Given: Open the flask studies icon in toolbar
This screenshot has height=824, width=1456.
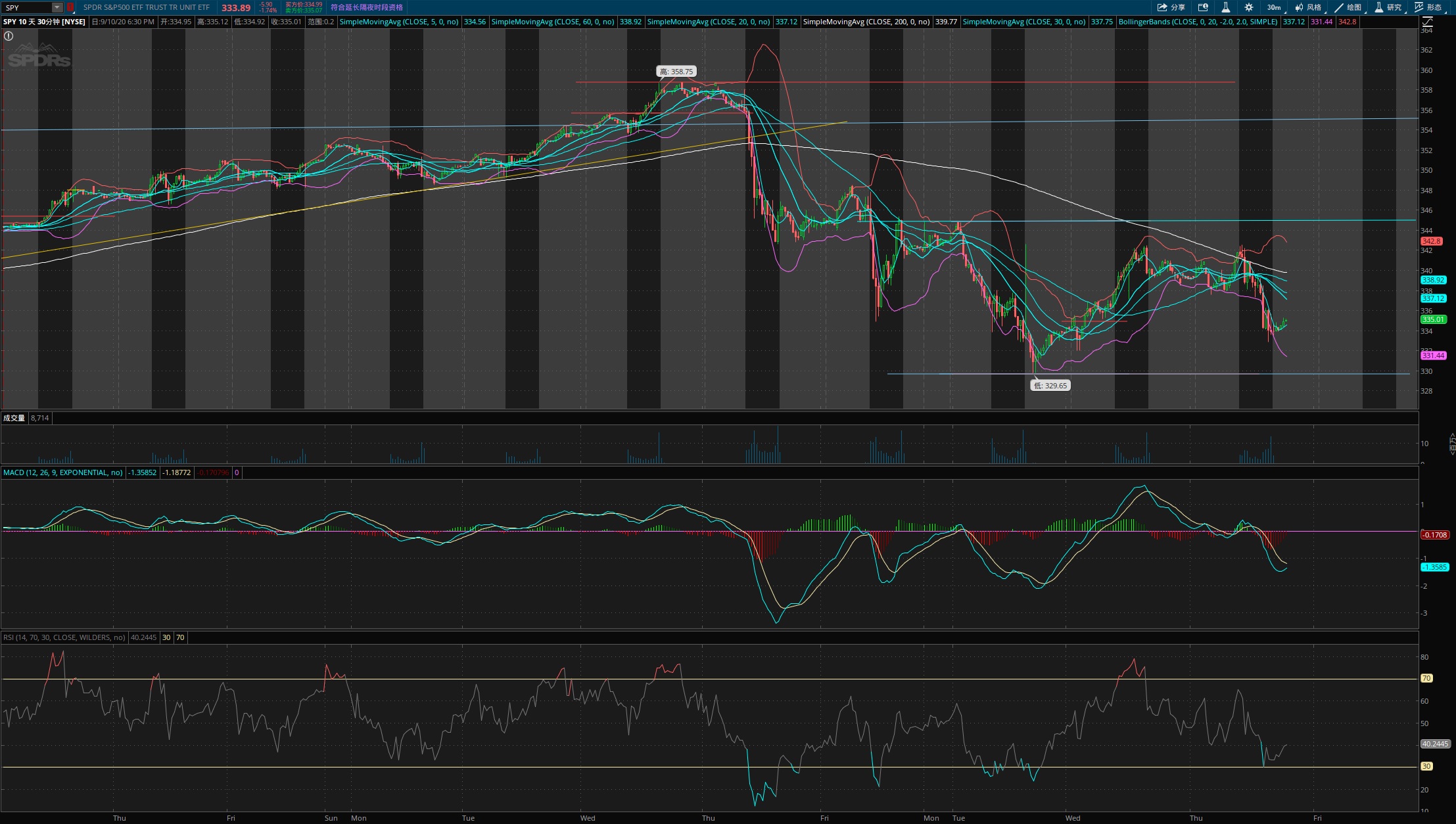Looking at the screenshot, I should tap(1226, 7).
